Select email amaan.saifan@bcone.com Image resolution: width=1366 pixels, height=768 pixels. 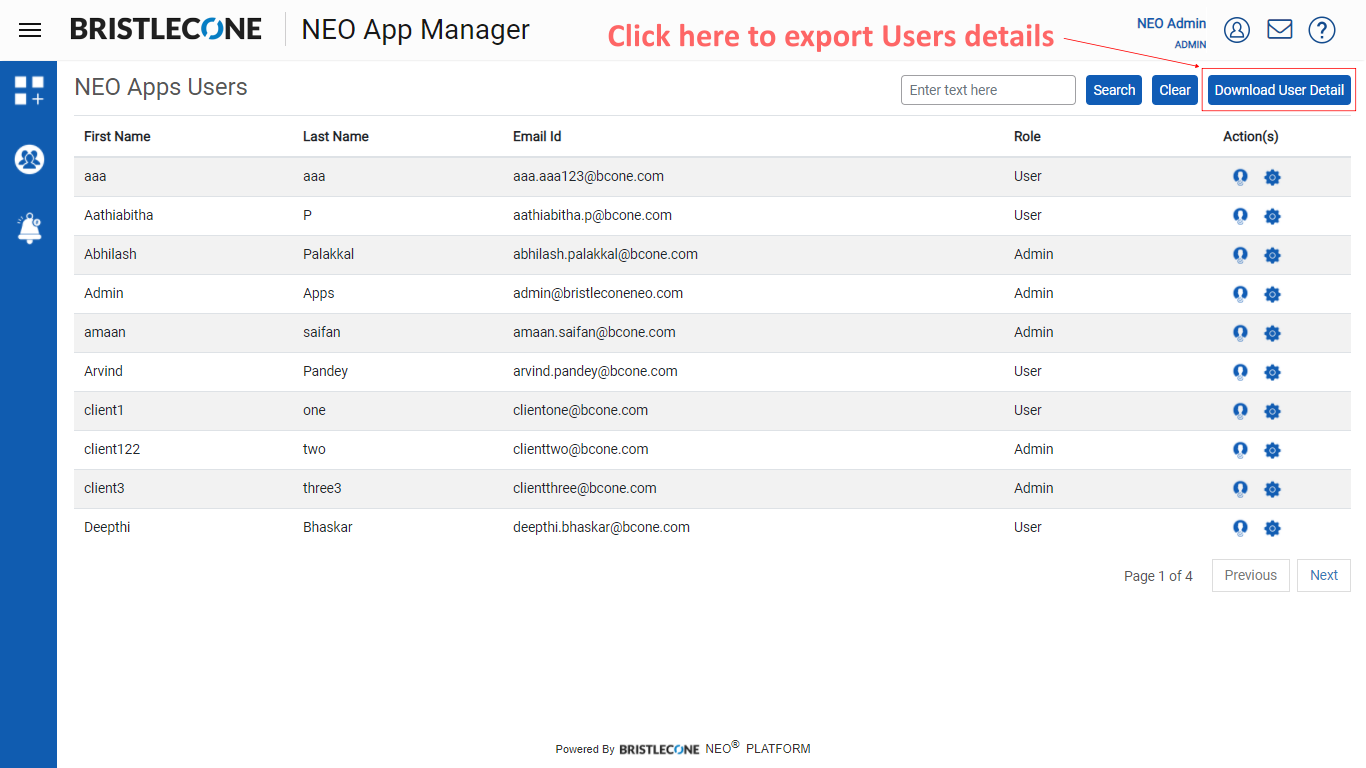pos(594,332)
